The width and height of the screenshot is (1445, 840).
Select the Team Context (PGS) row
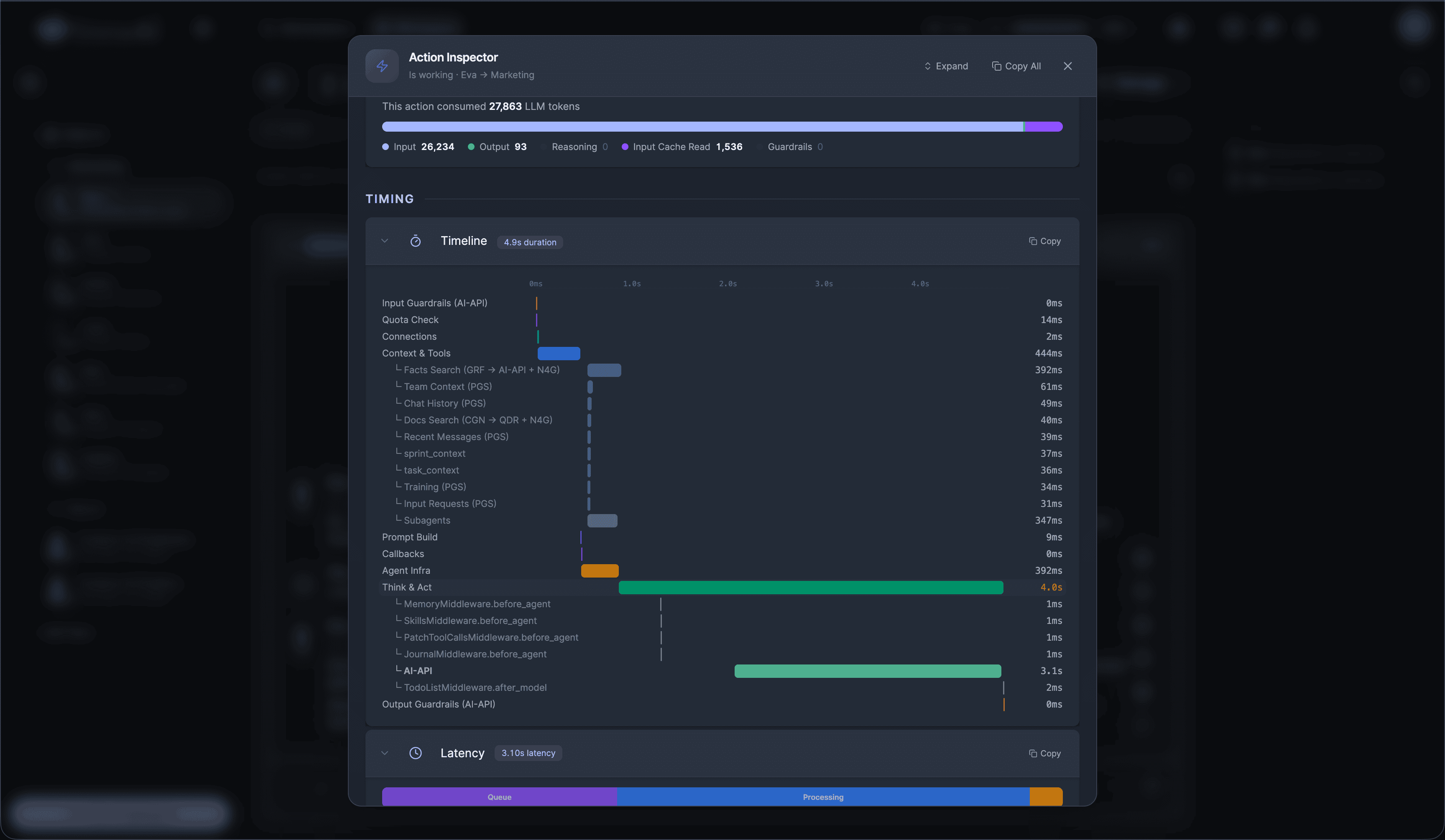click(x=722, y=387)
